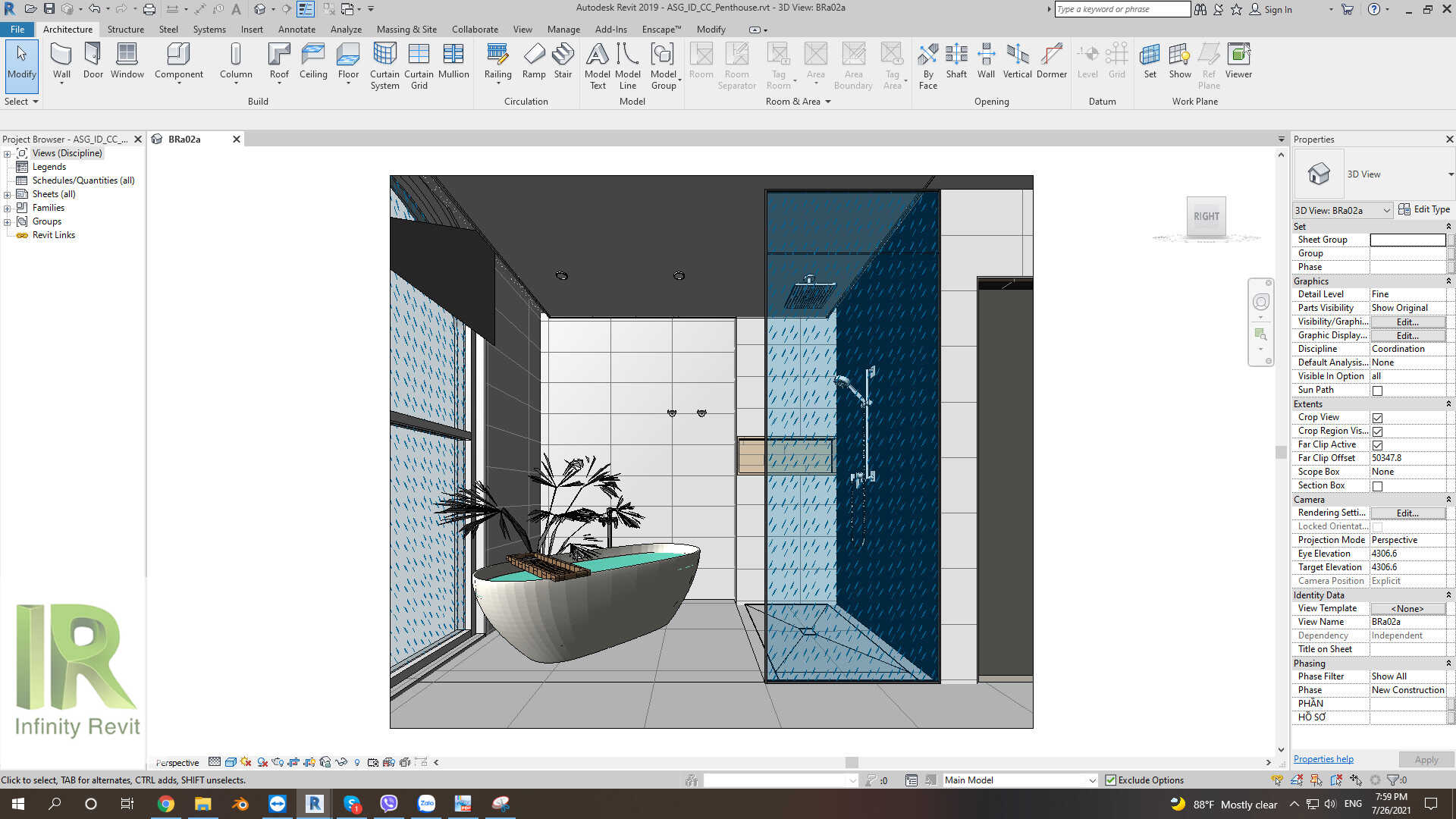Uncheck Exclude Options at the bottom
This screenshot has height=819, width=1456.
click(1110, 780)
